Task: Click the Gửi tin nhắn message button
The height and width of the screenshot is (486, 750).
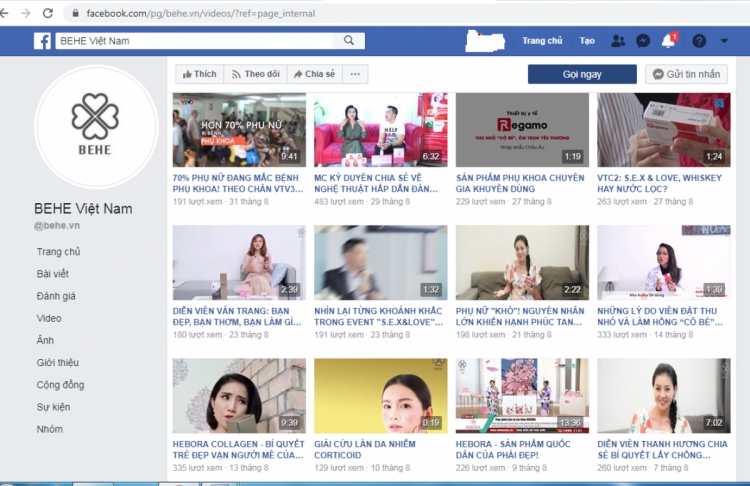Action: coord(686,74)
